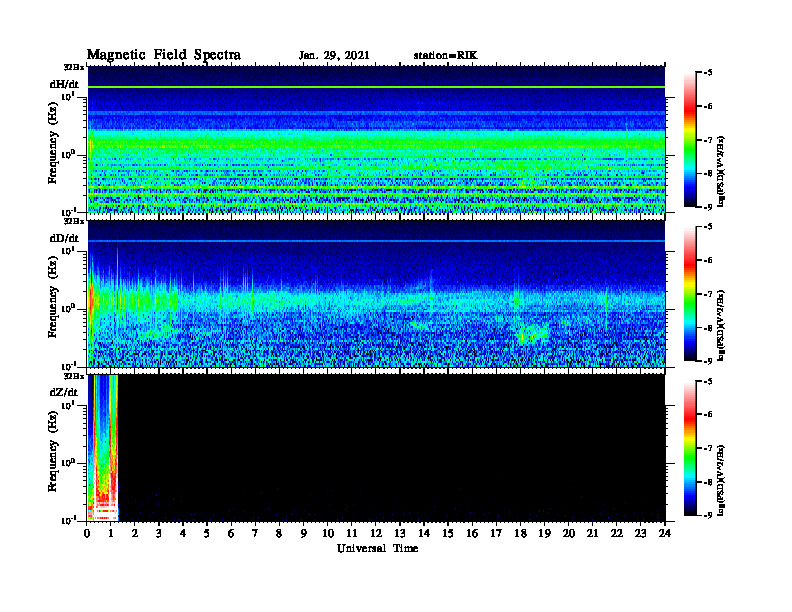
Task: Click the "station=RIK" label
Action: coord(445,56)
